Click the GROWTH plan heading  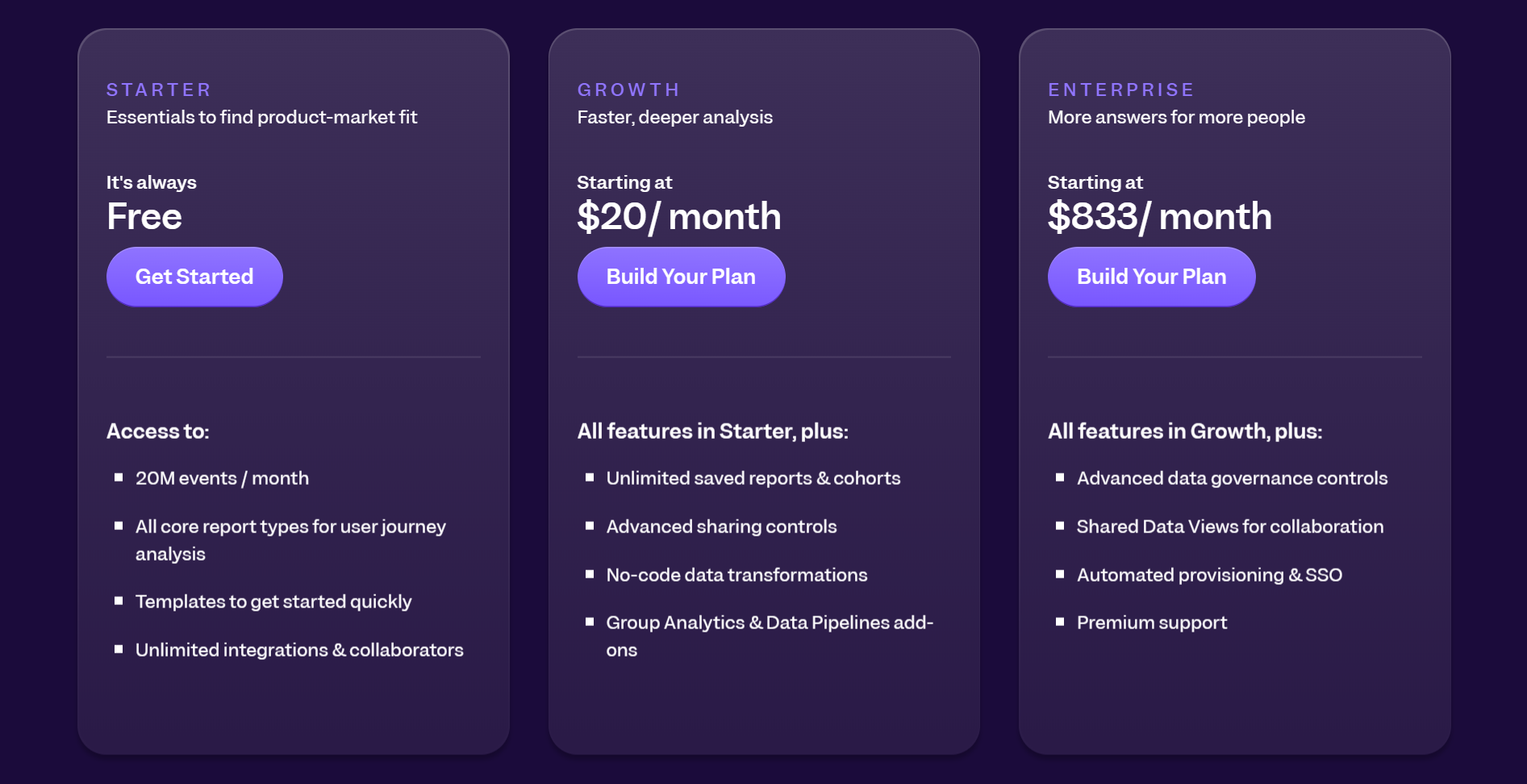coord(628,90)
